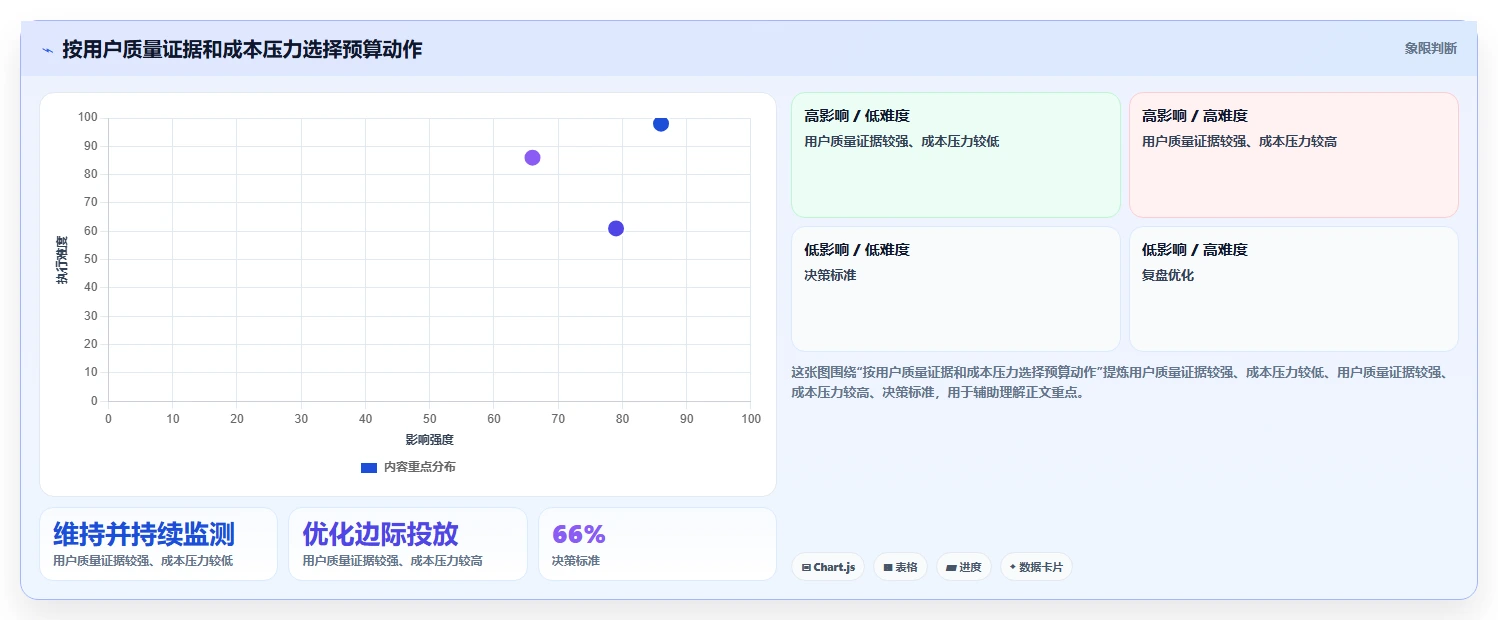The height and width of the screenshot is (620, 1498).
Task: Click the title 按用户质量证据和成本压力选择预算动作
Action: (x=242, y=49)
